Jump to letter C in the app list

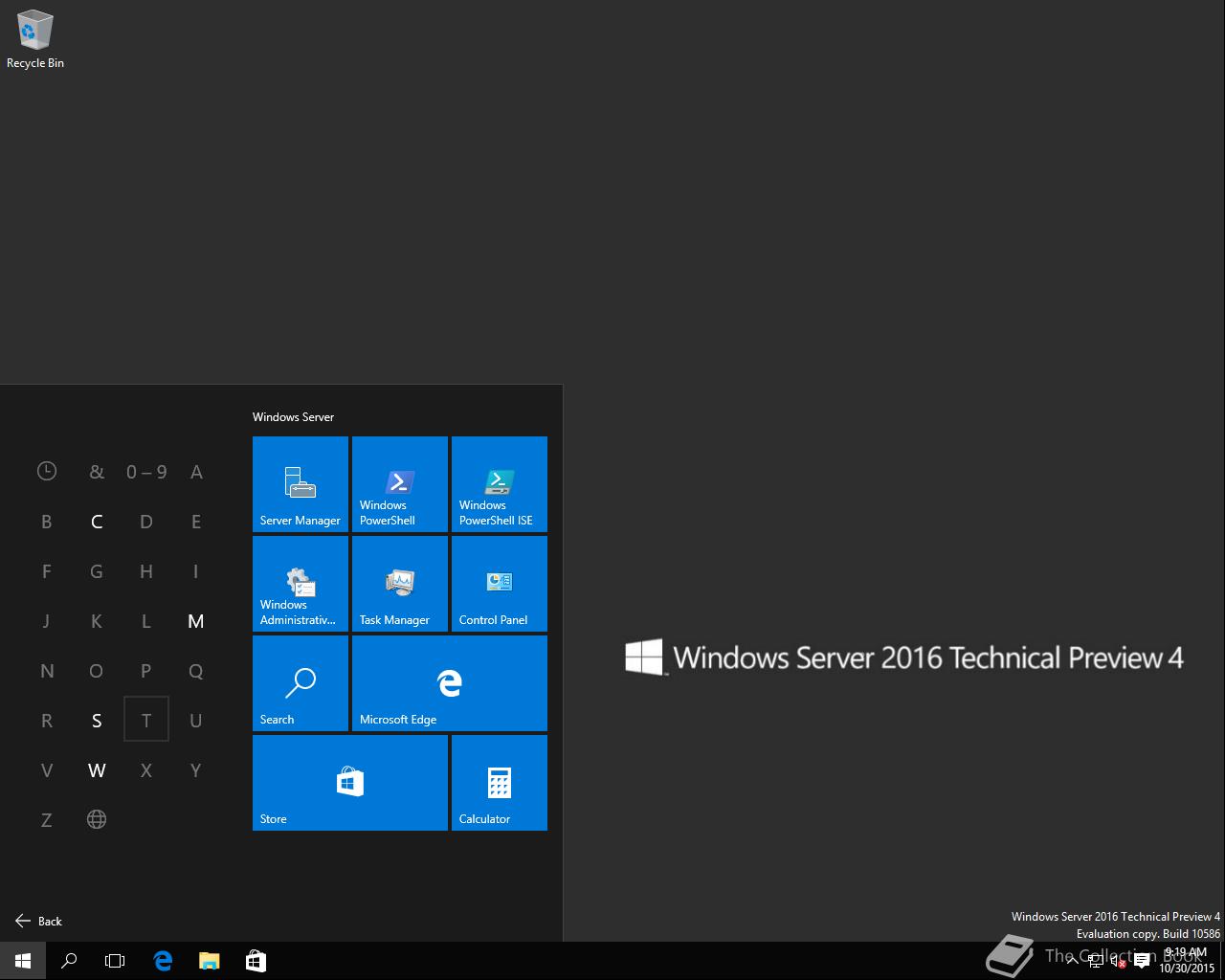97,522
